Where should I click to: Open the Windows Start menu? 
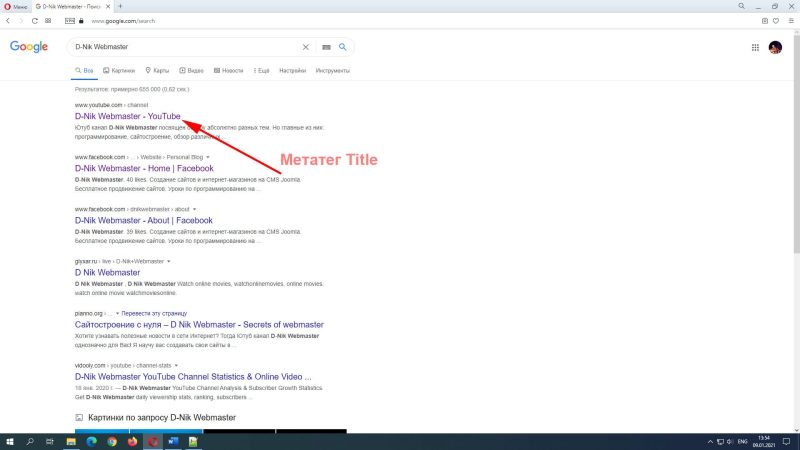(9, 441)
